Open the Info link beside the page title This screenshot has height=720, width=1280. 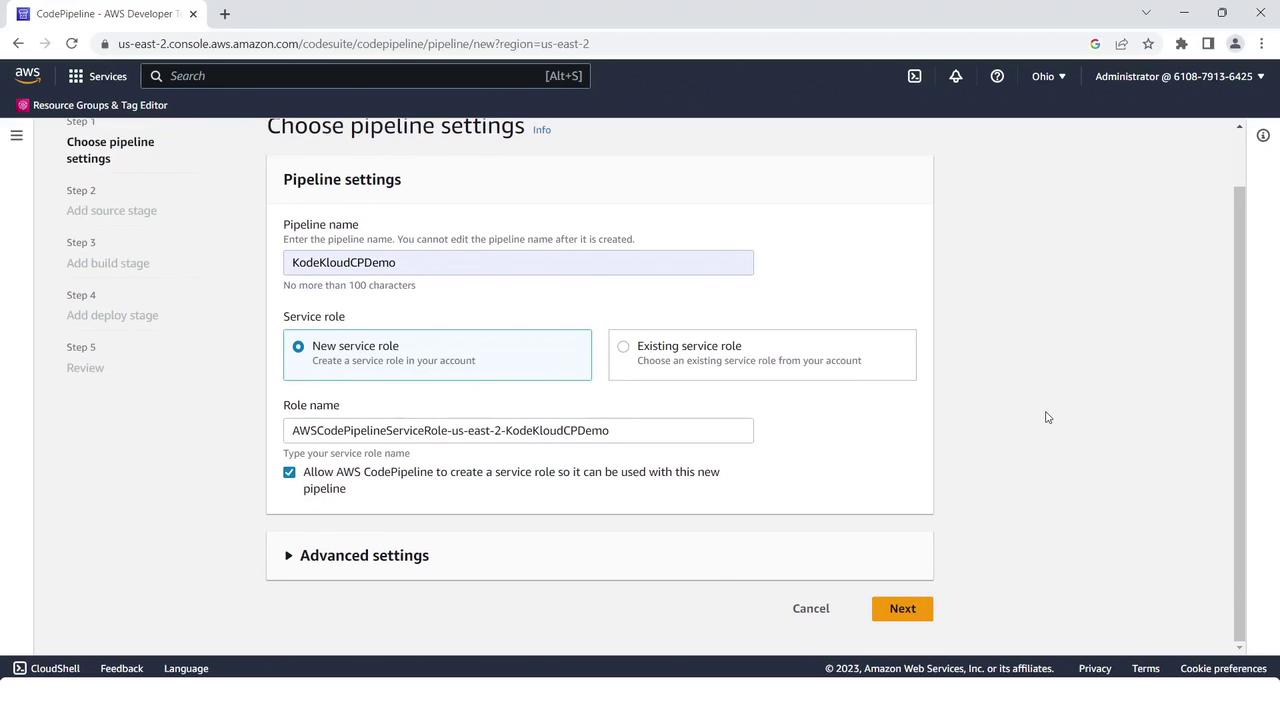(x=541, y=130)
